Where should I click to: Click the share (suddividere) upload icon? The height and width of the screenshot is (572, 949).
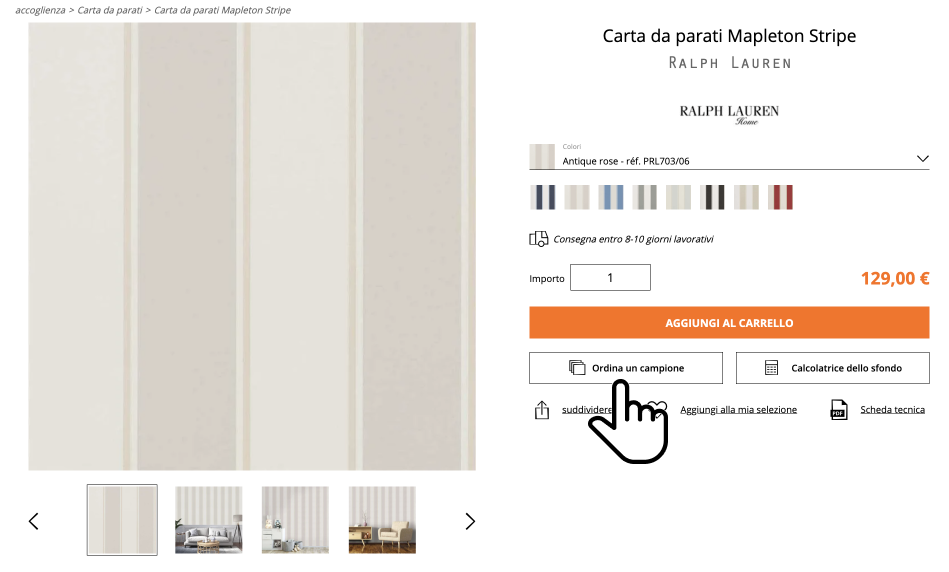click(542, 410)
